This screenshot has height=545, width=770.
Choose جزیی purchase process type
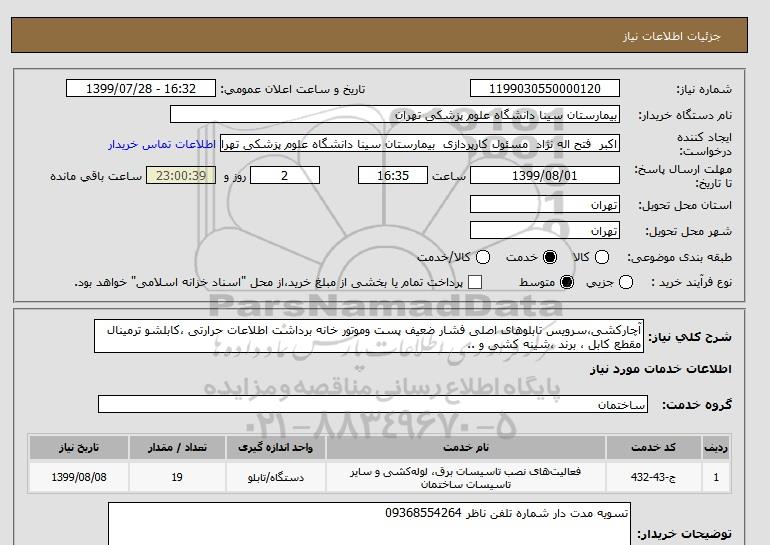coord(626,282)
